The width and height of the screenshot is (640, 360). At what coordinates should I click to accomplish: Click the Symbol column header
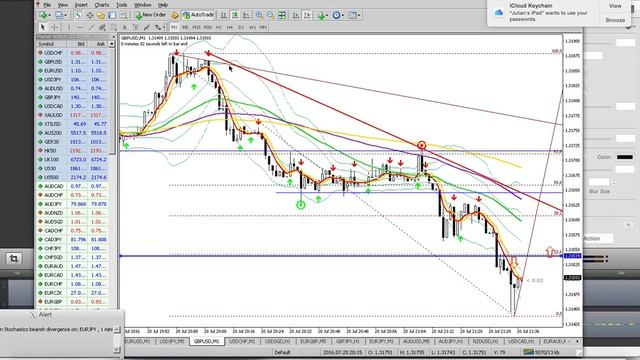[x=46, y=44]
